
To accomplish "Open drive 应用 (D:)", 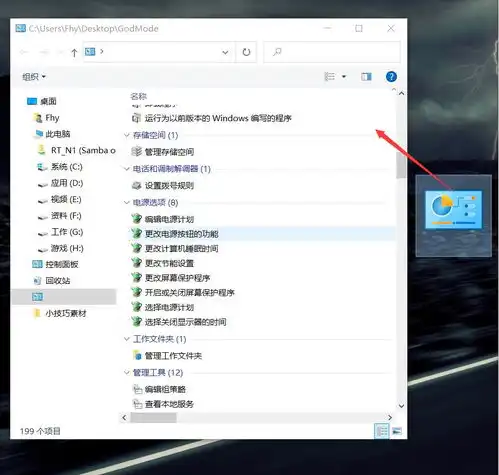I will pyautogui.click(x=60, y=183).
